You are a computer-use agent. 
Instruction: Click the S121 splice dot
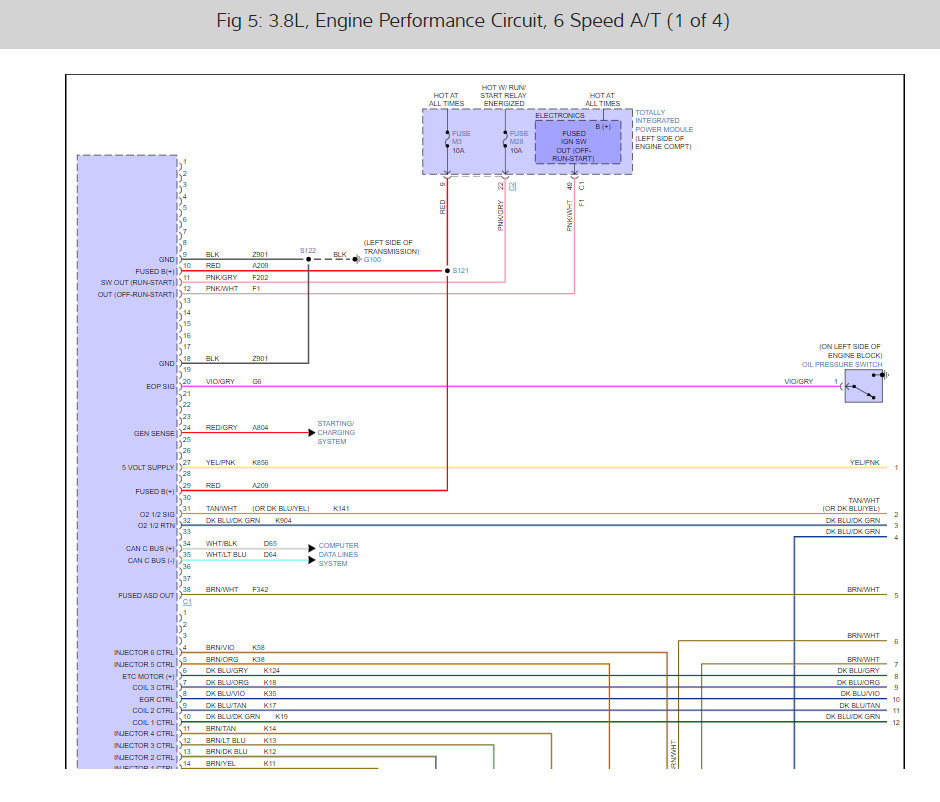coord(447,271)
